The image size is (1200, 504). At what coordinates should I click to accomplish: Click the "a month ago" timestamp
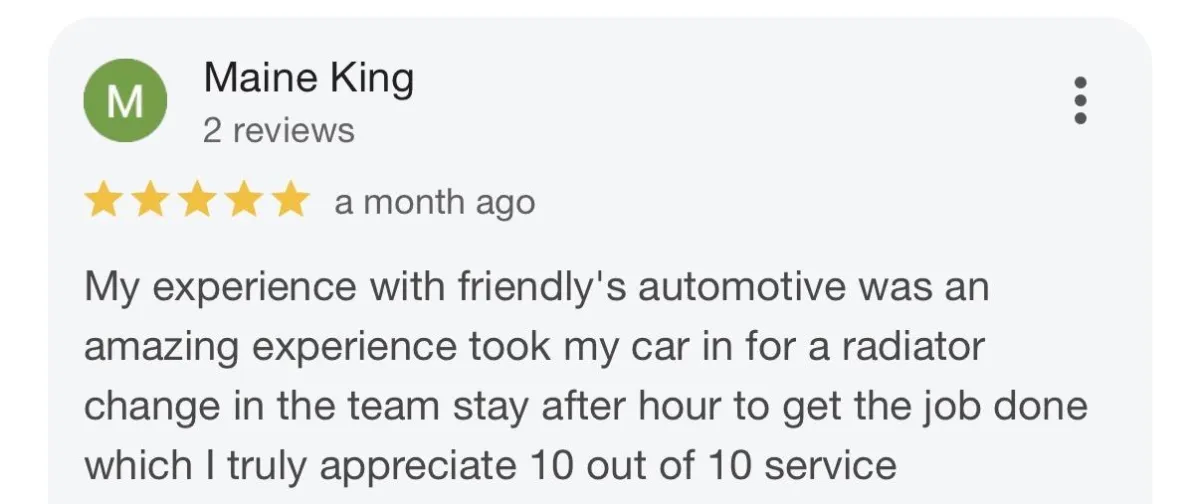point(435,203)
